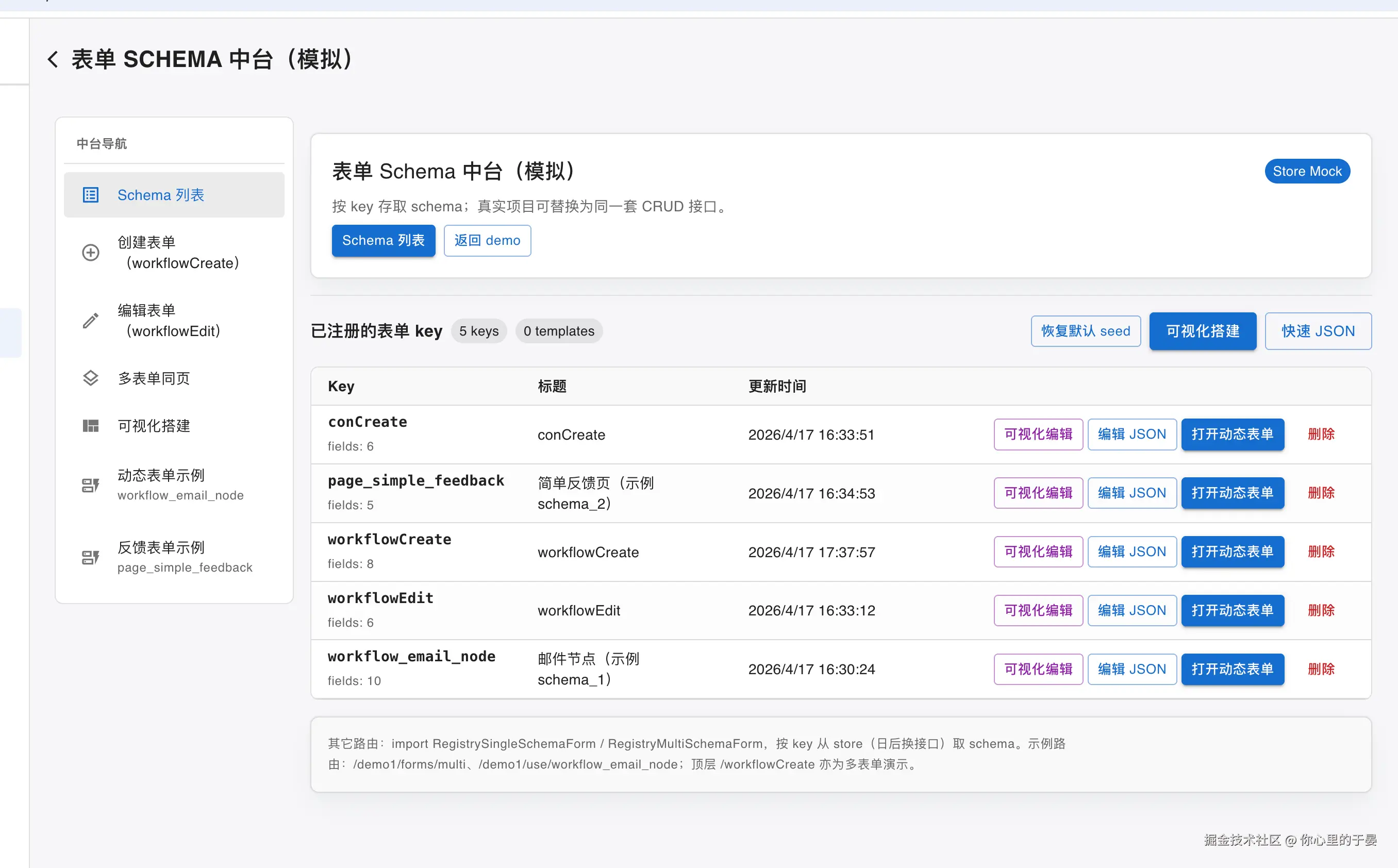This screenshot has width=1398, height=868.
Task: Delete the workflowEdit schema
Action: pos(1321,610)
